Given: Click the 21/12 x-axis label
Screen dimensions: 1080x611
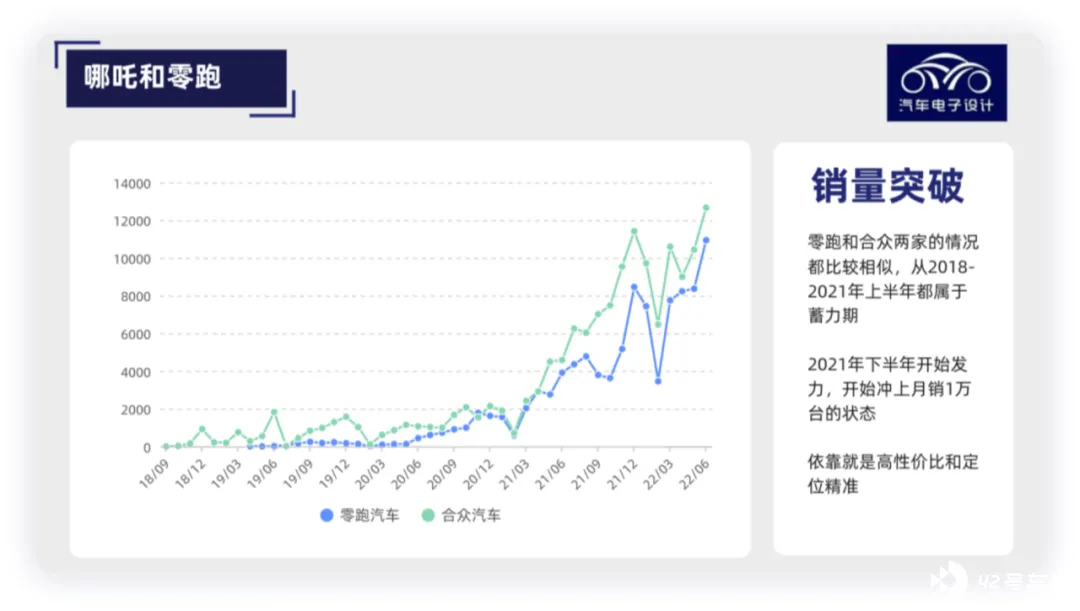Looking at the screenshot, I should click(x=623, y=474).
